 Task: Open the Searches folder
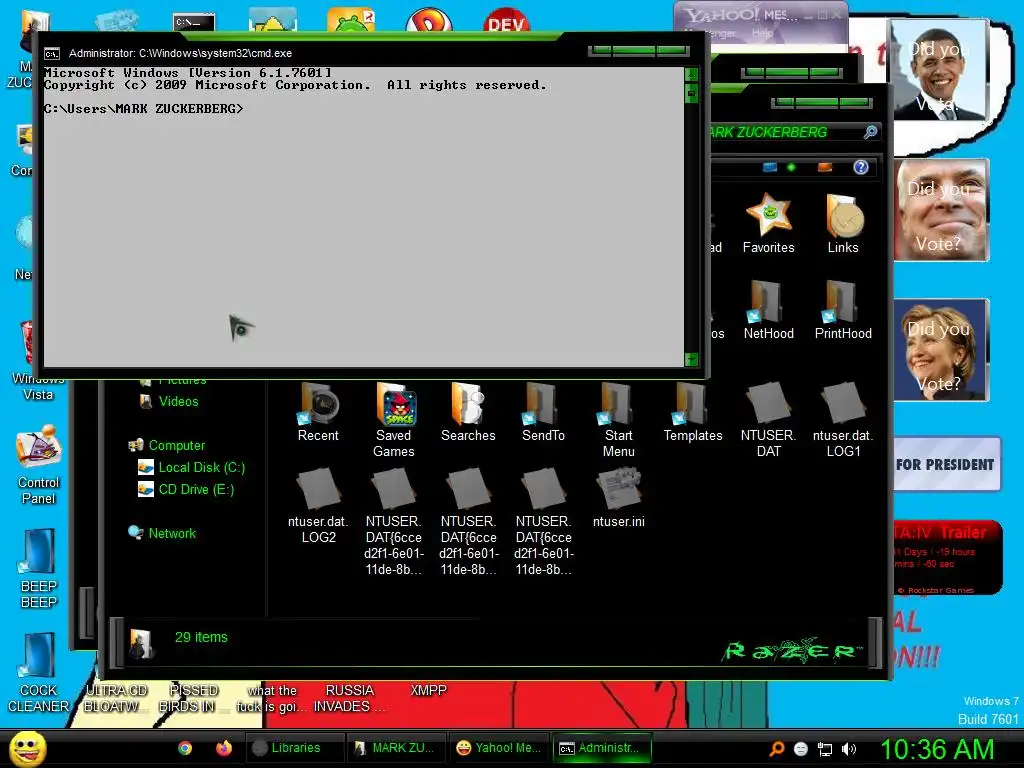468,412
